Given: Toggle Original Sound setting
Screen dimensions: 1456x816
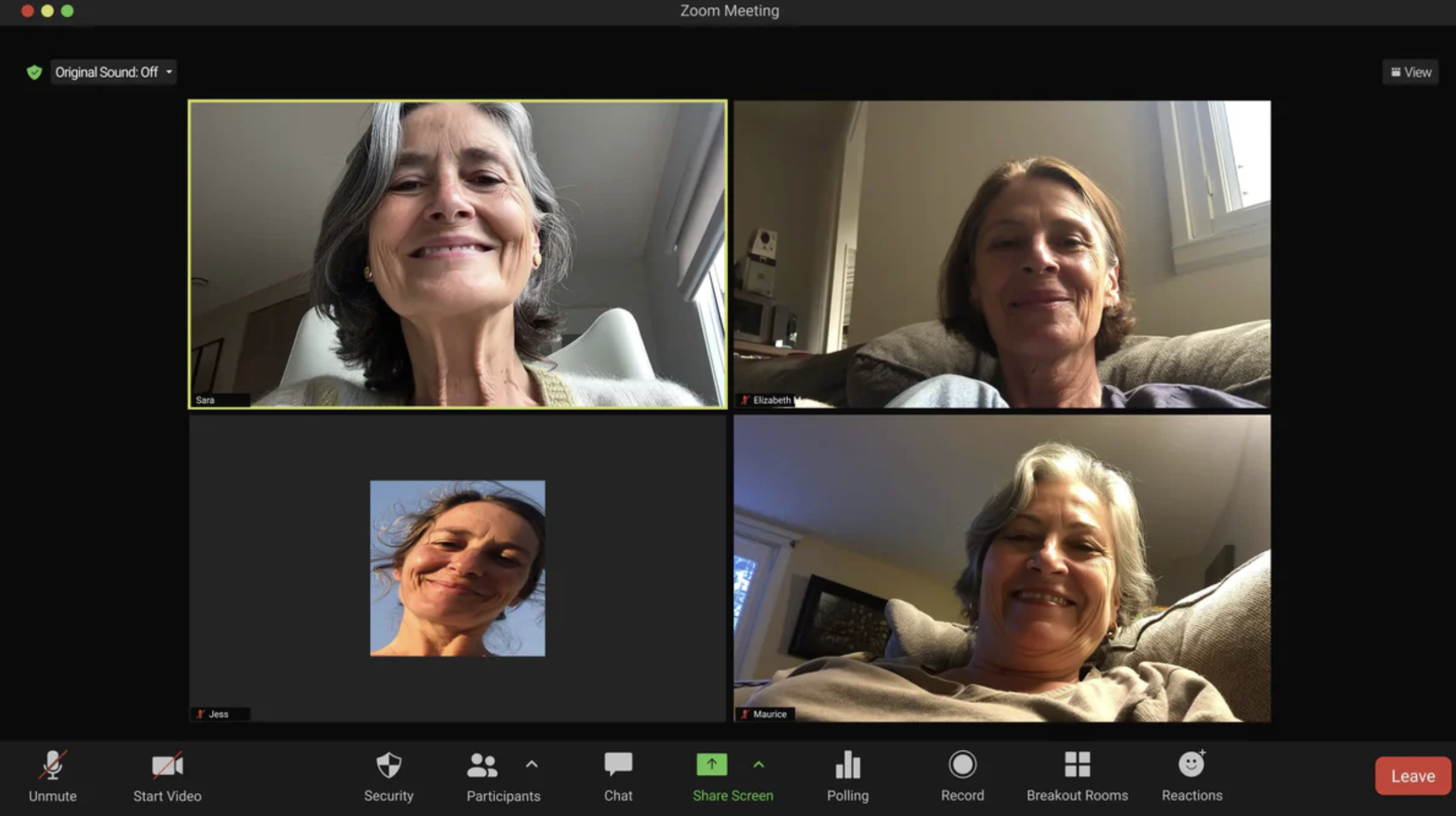Looking at the screenshot, I should coord(107,72).
